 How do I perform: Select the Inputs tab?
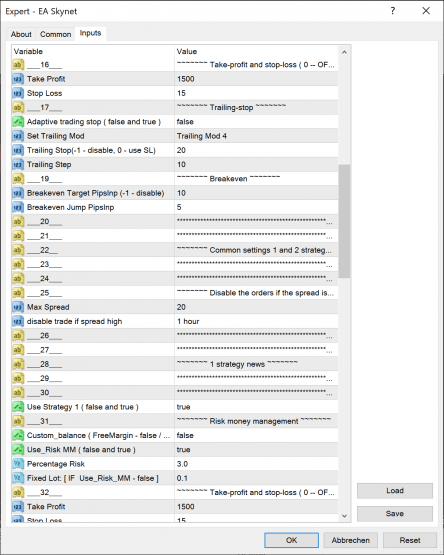[90, 33]
